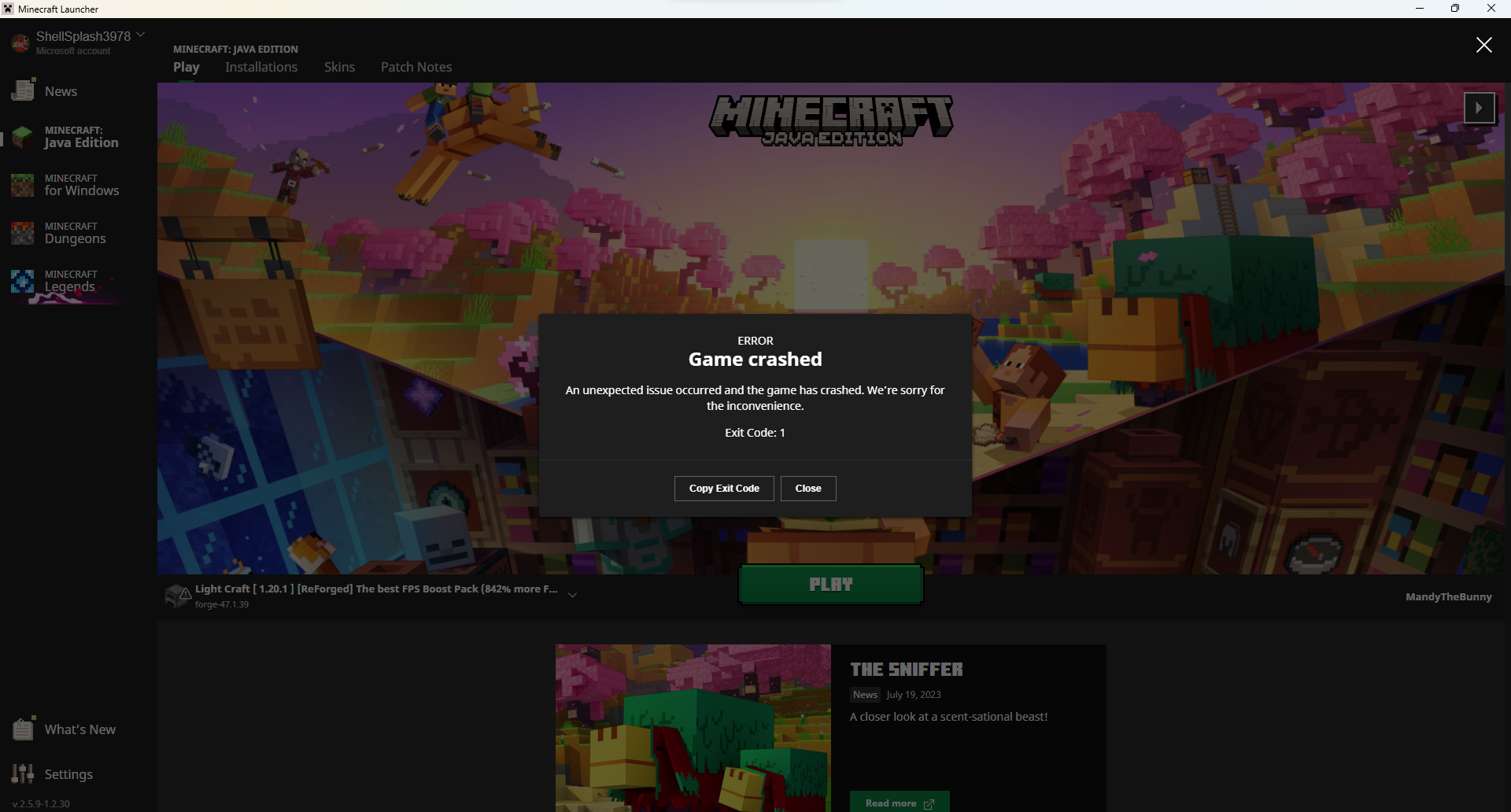Click the right carousel arrow

tap(1480, 107)
